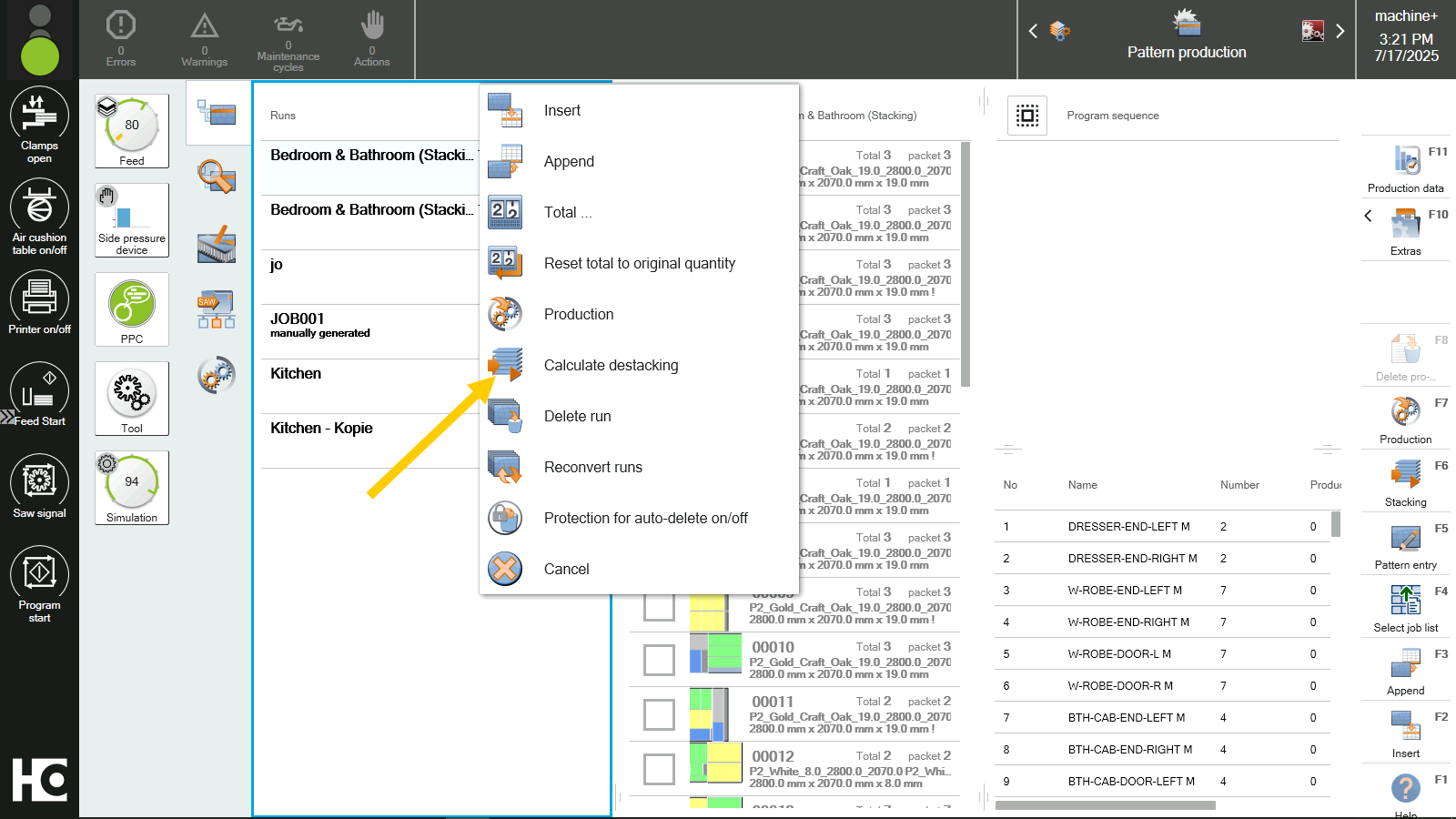Open Production data (F11)
Viewport: 1456px width, 819px height.
click(1406, 167)
